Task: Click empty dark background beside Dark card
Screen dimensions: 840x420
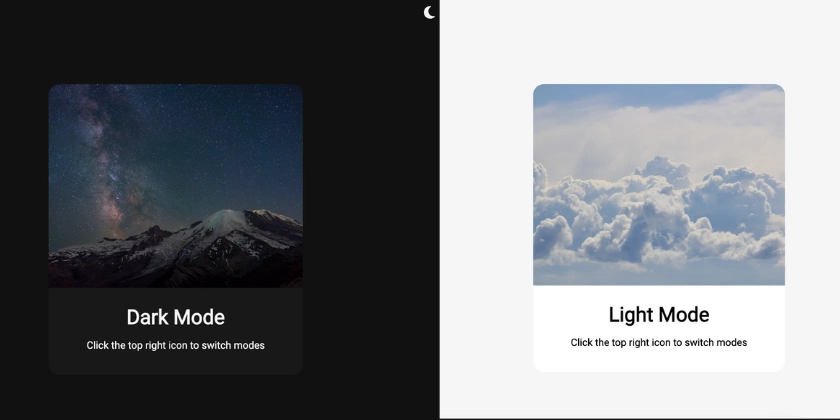Action: click(x=370, y=225)
